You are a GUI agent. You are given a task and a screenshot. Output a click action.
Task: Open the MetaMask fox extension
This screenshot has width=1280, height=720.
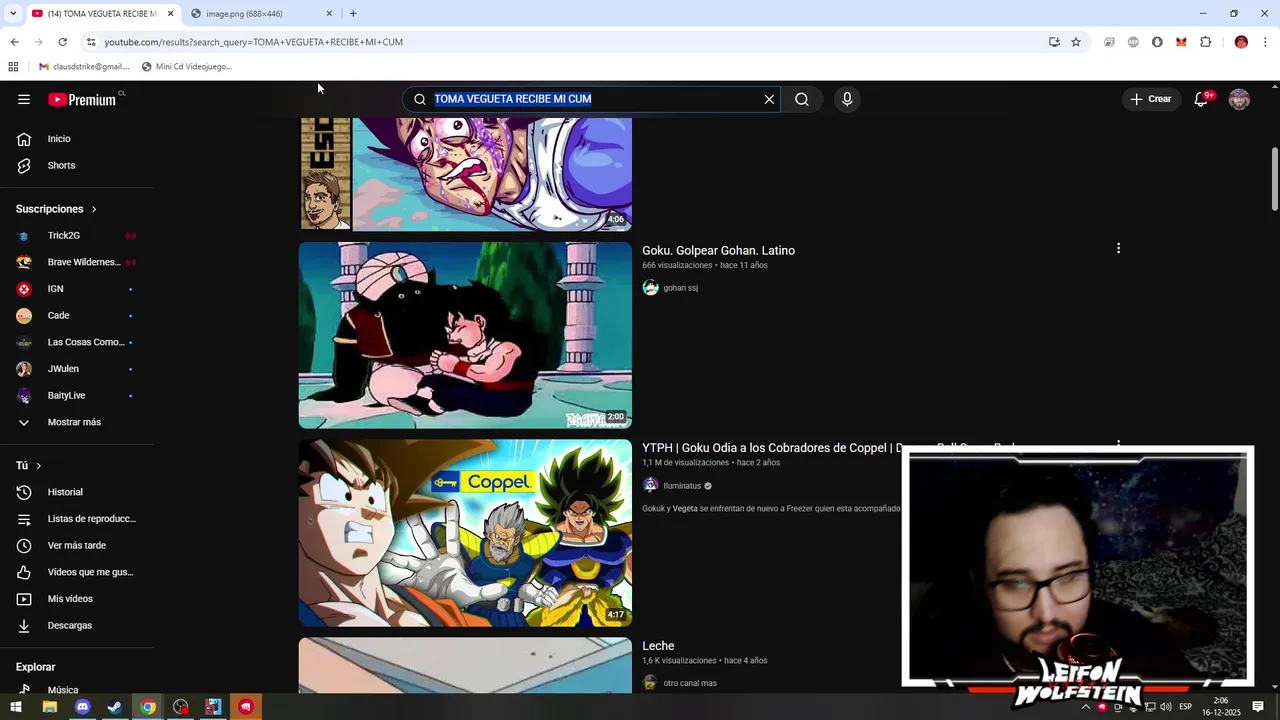[x=1181, y=42]
